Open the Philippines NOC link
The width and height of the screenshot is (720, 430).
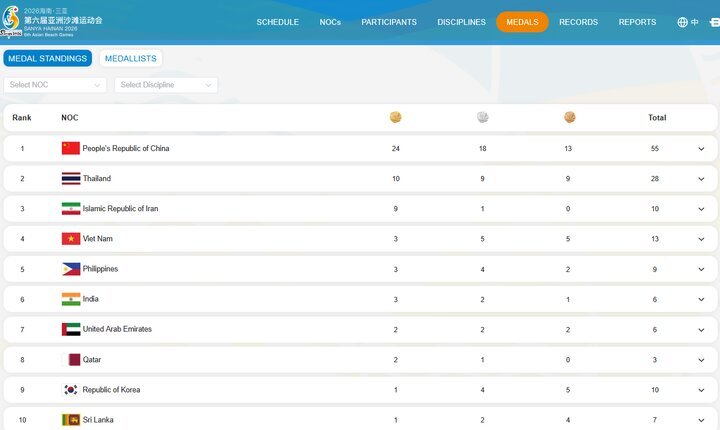pyautogui.click(x=100, y=269)
